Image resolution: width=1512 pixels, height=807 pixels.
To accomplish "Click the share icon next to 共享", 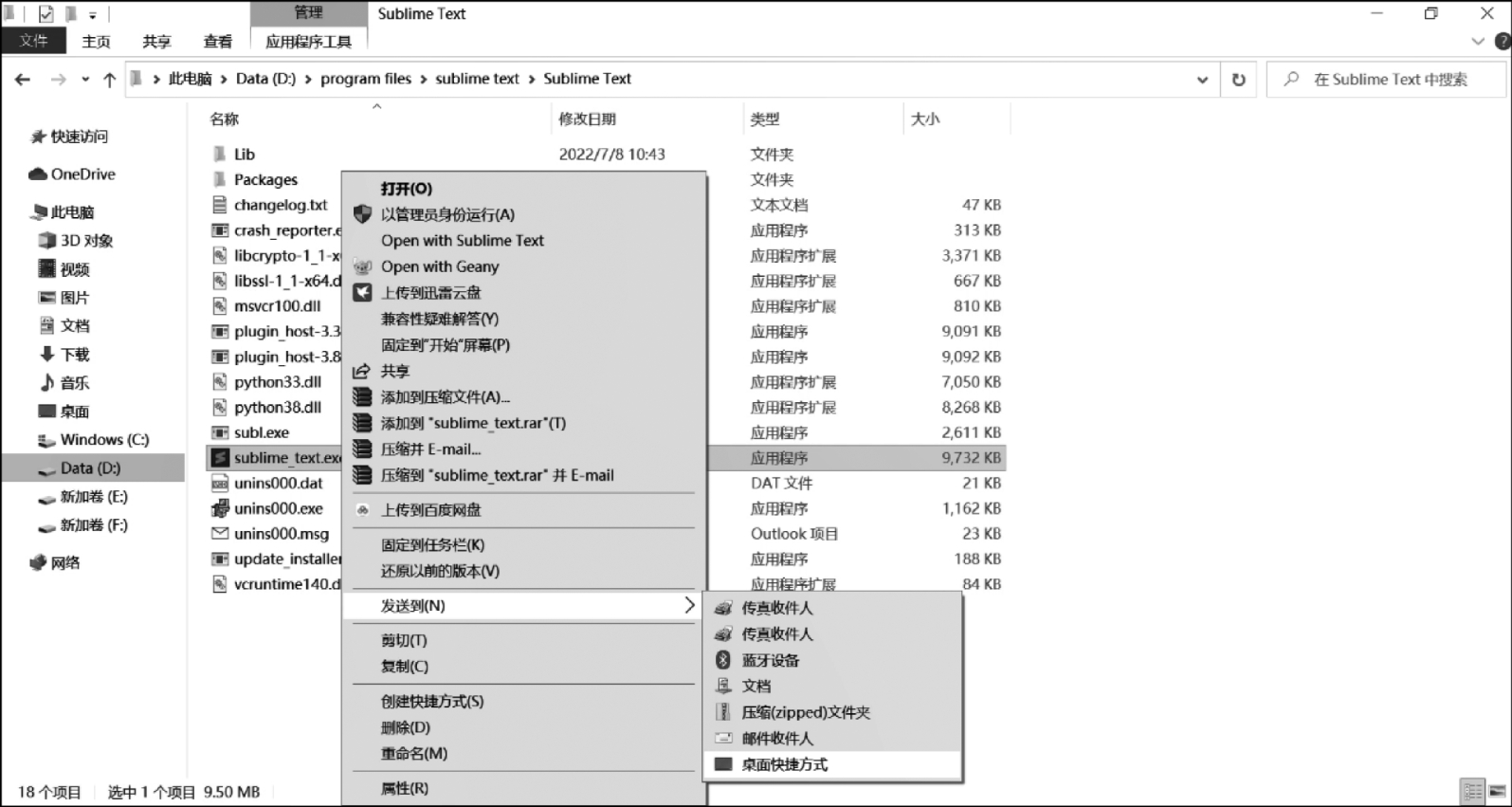I will 362,371.
